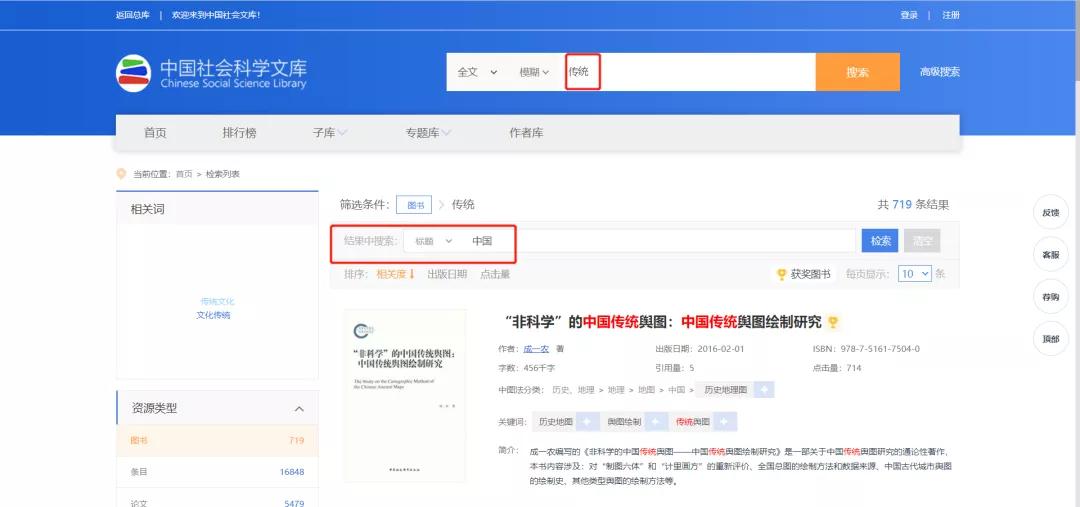This screenshot has height=507, width=1080.
Task: Sort results by 点击量
Action: tap(495, 274)
